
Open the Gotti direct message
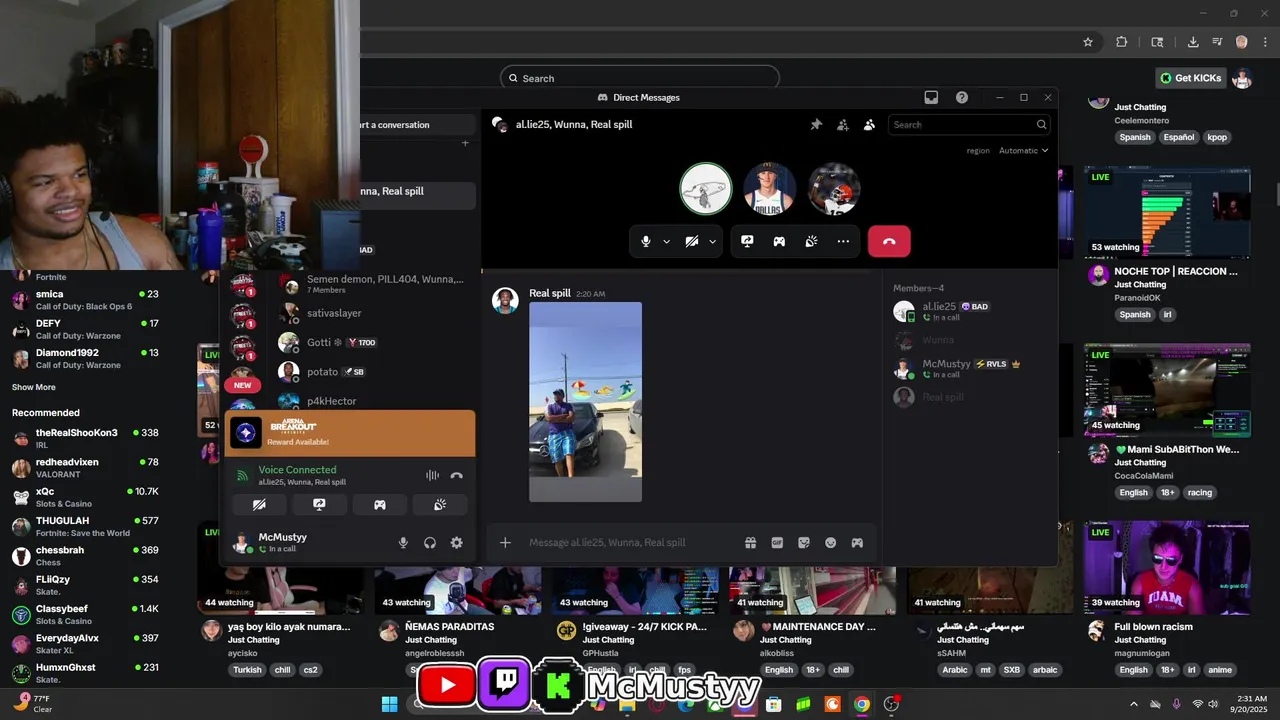click(374, 342)
